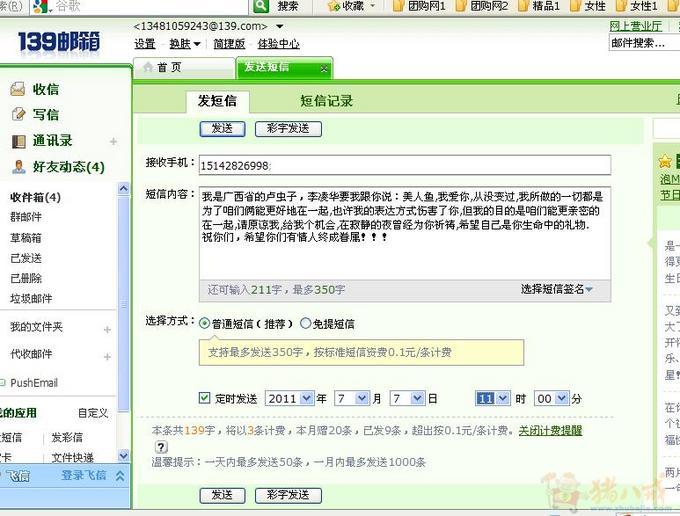Click the 接收手机 phone number field
This screenshot has width=680, height=516.
(405, 165)
